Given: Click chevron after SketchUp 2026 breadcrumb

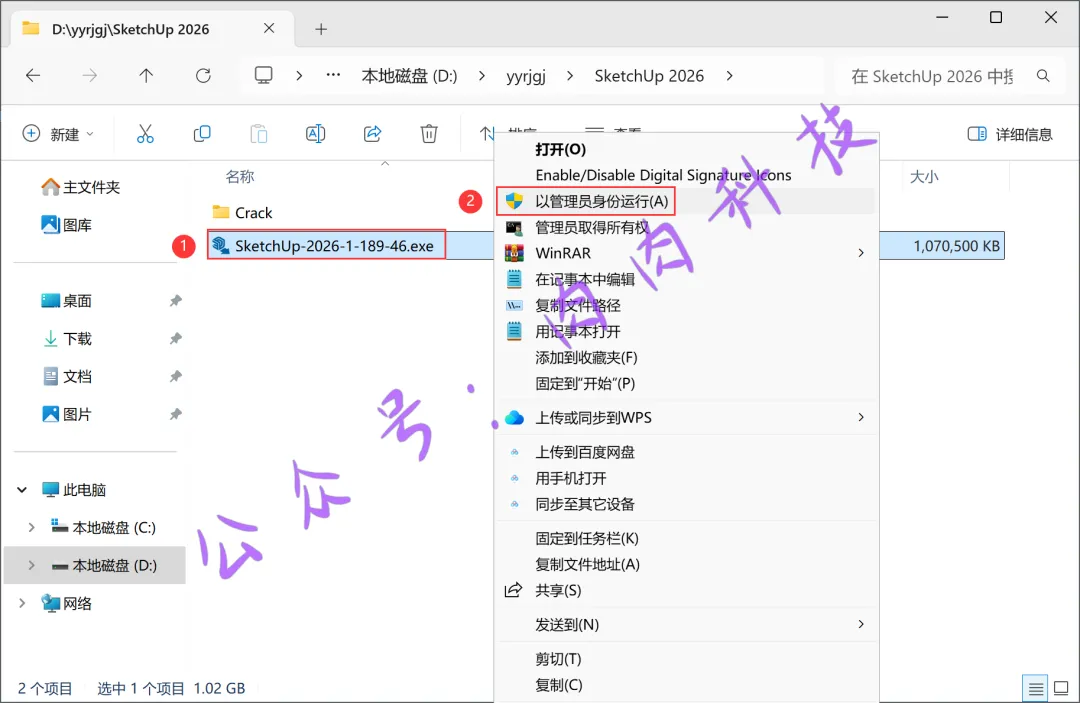Looking at the screenshot, I should tap(729, 76).
